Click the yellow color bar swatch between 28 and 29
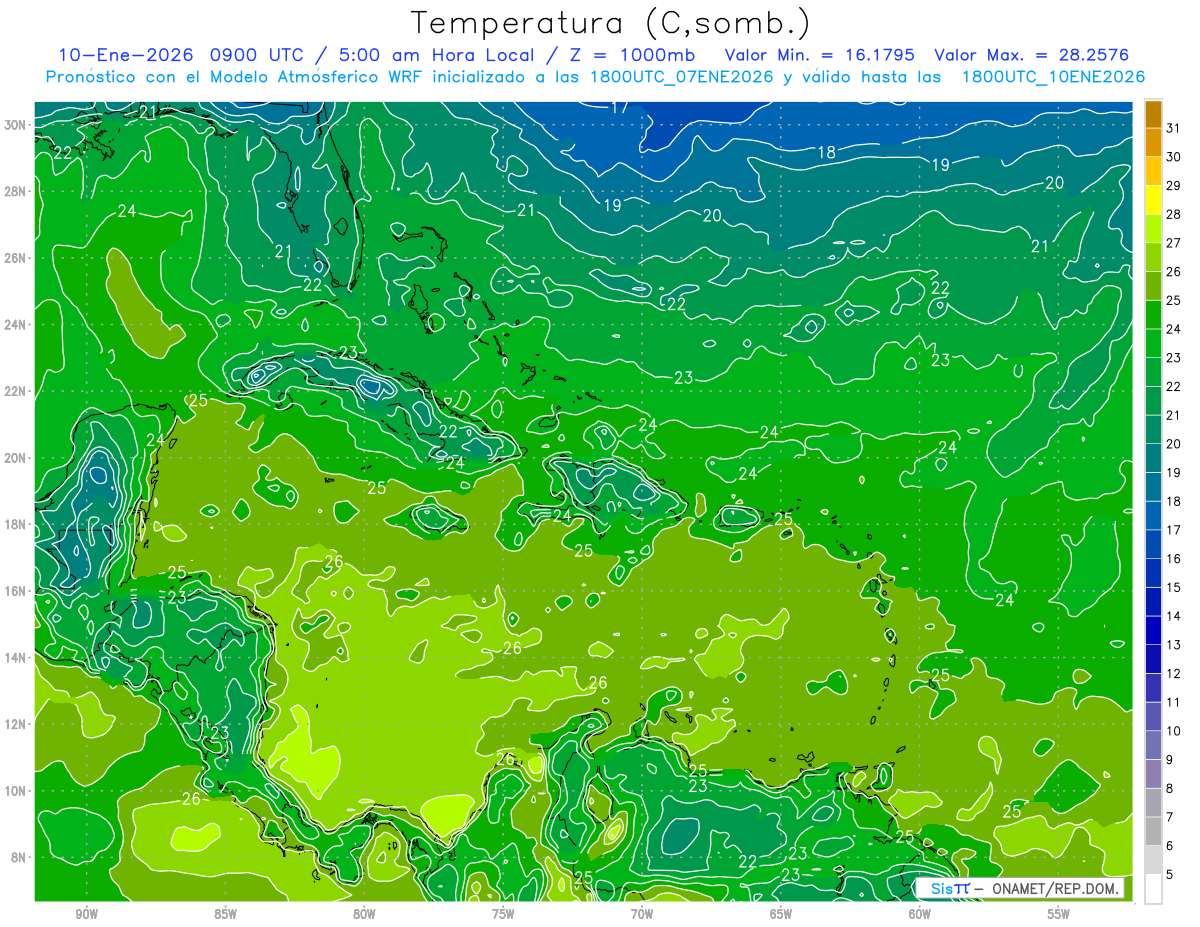This screenshot has height=927, width=1200. point(1153,200)
